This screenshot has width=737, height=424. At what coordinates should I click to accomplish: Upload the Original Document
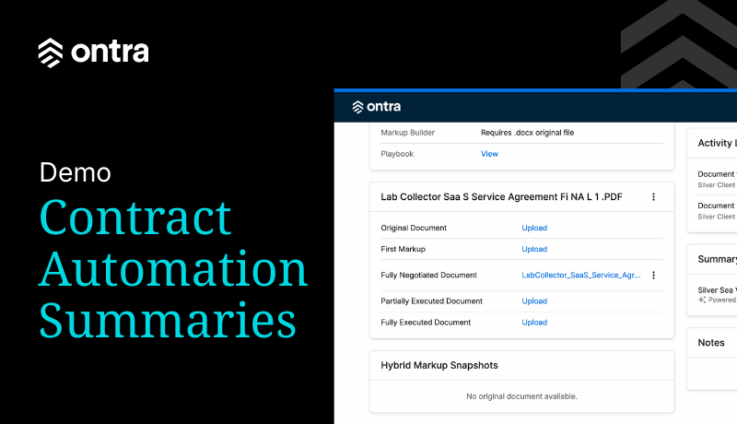534,228
